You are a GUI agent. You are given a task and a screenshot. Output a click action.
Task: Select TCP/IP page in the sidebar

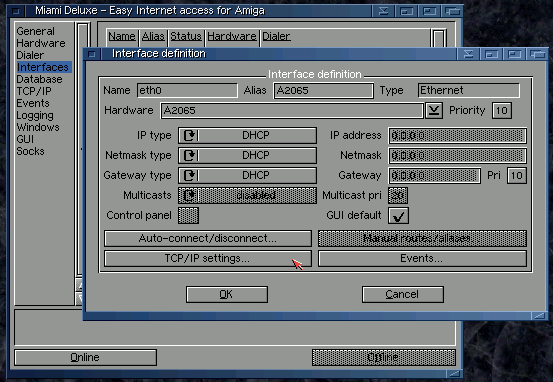[x=34, y=91]
